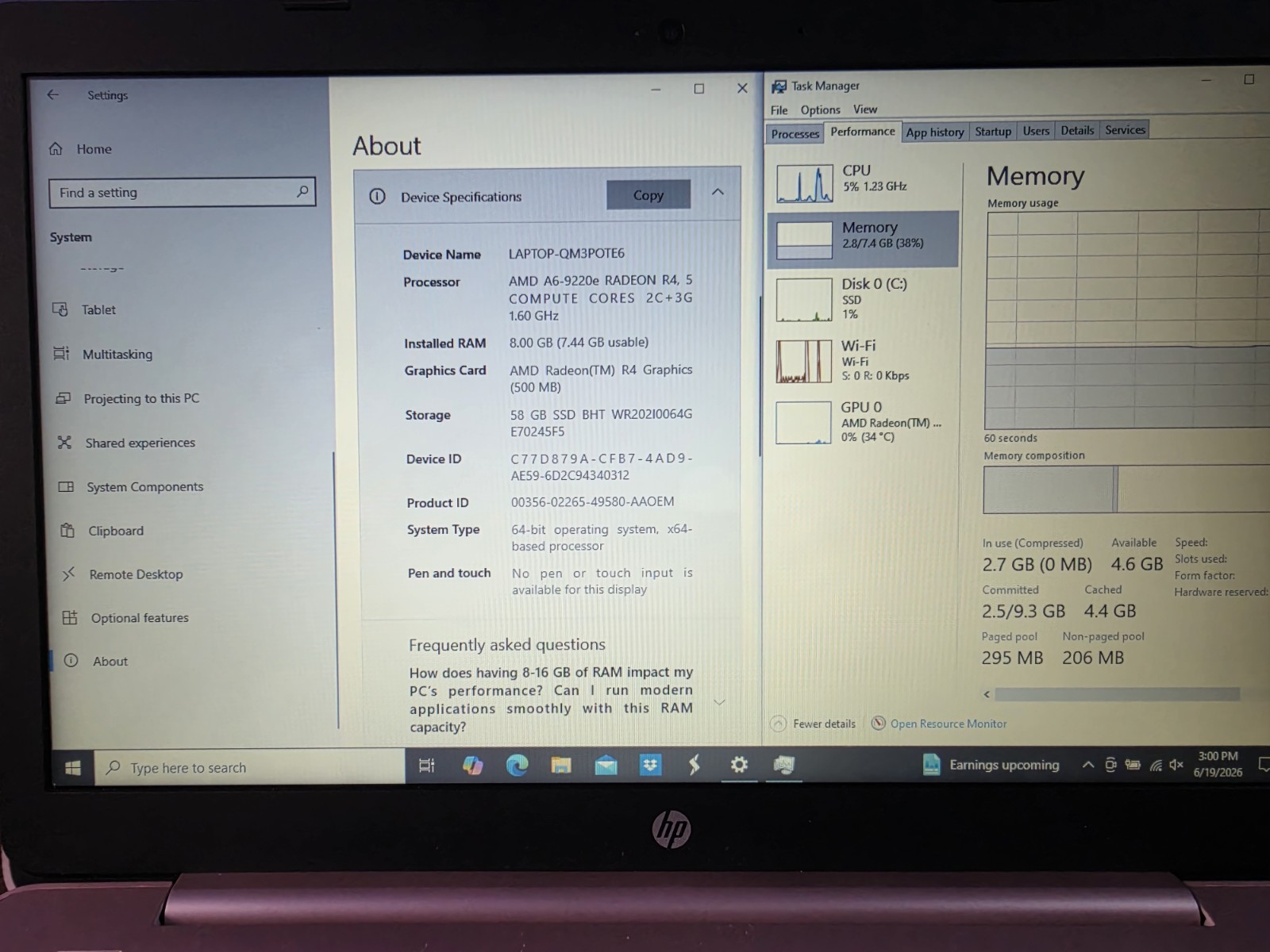Image resolution: width=1270 pixels, height=952 pixels.
Task: Open Task View on taskbar
Action: (426, 766)
